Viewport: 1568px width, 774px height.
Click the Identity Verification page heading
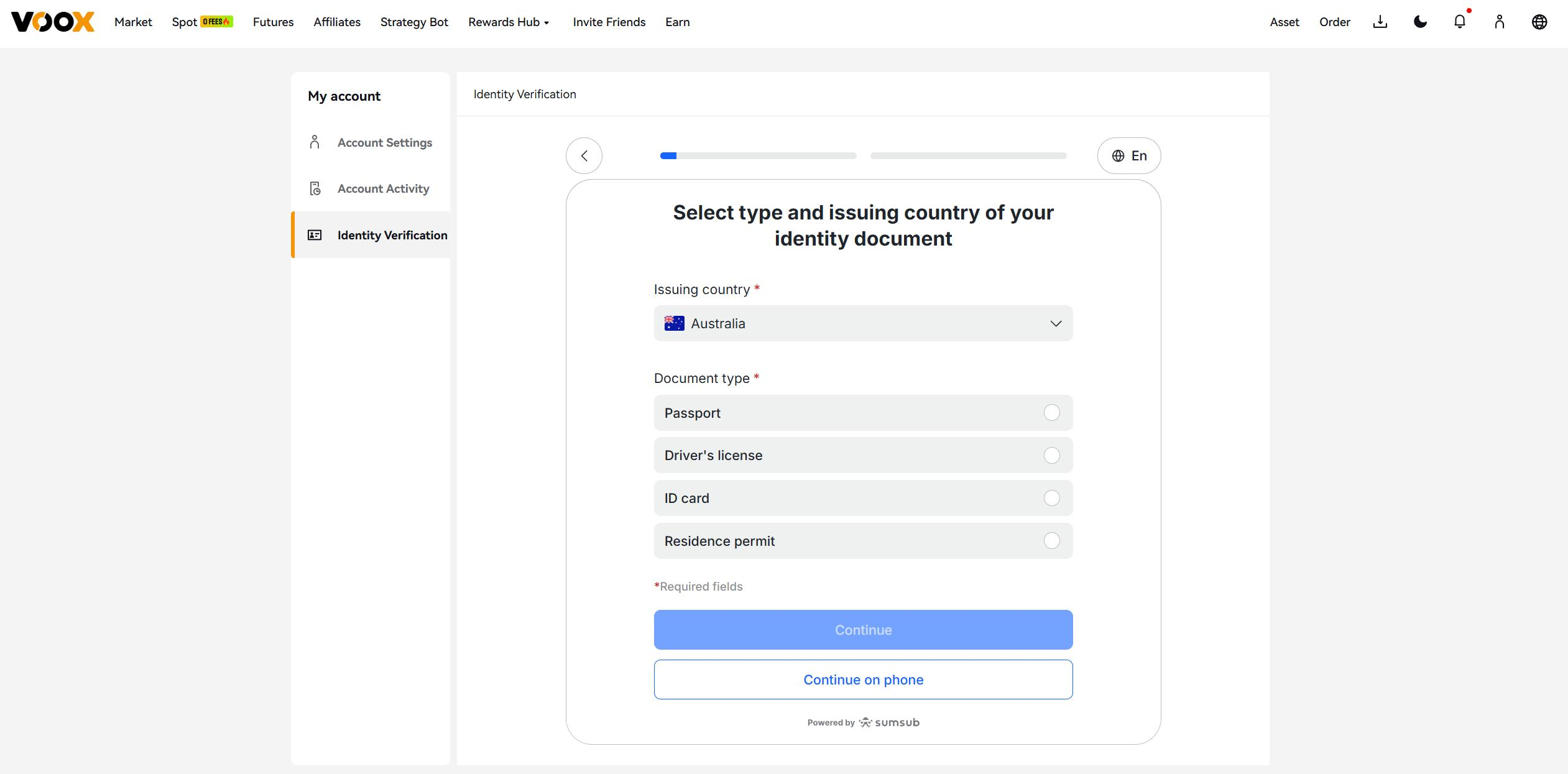(x=525, y=94)
